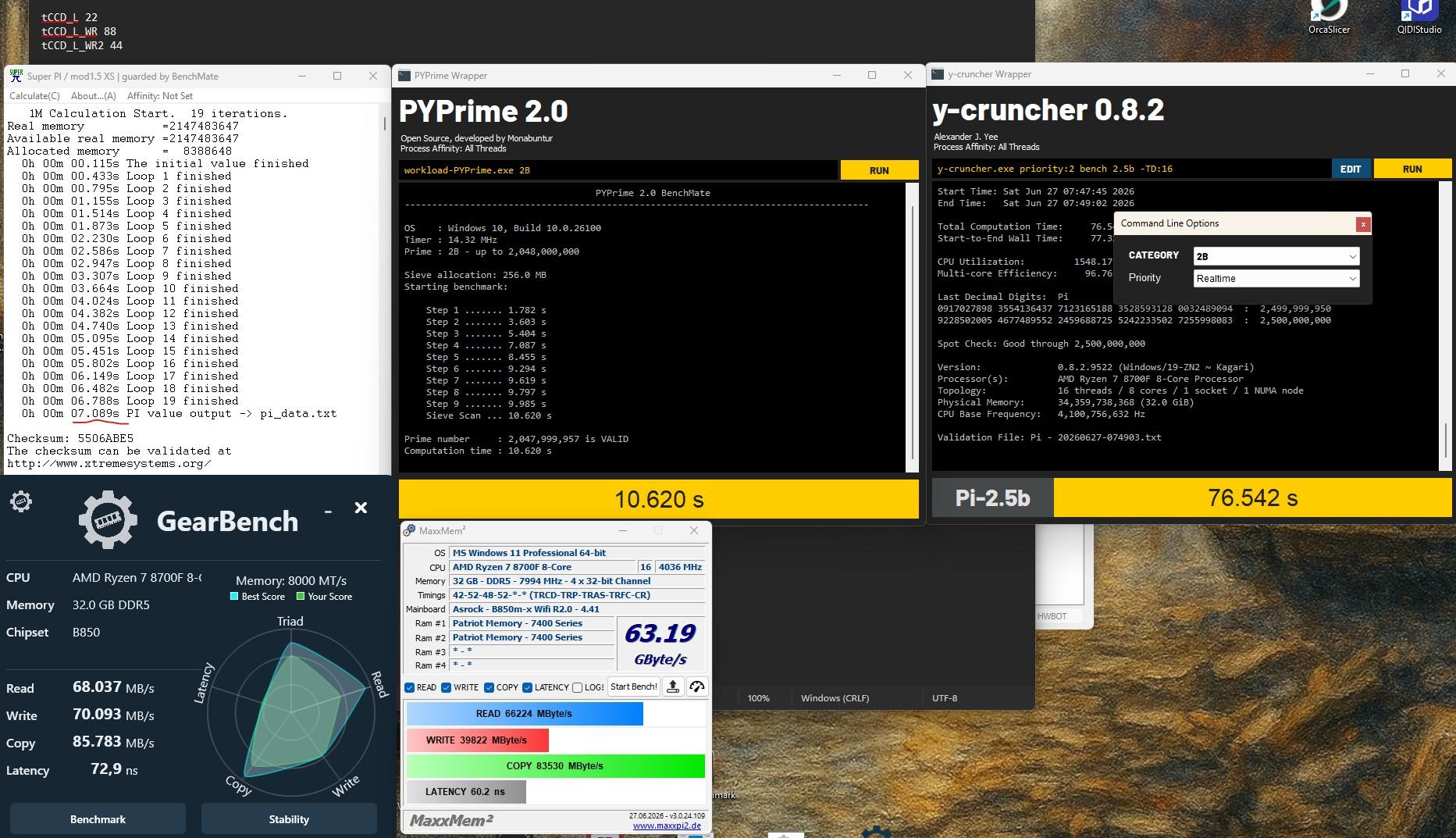Click LATENCY 60.2 ns result bar
Image resolution: width=1456 pixels, height=838 pixels.
tap(466, 791)
